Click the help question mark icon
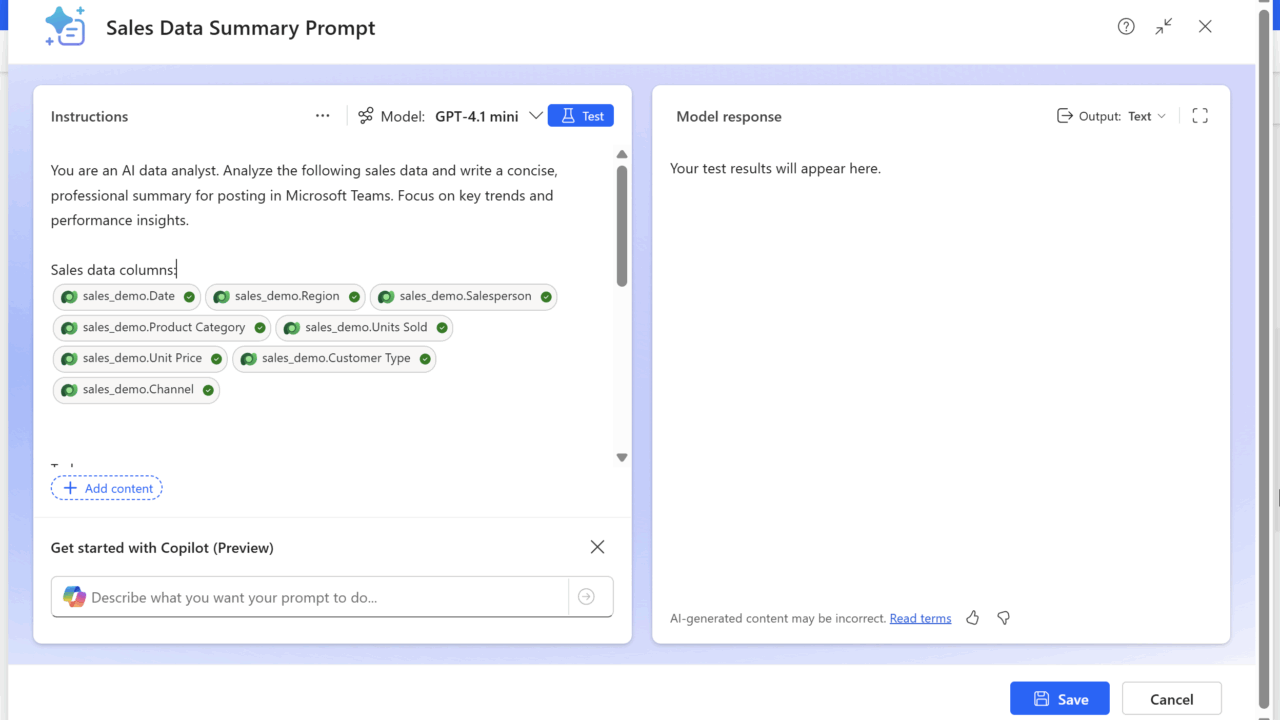Screen dimensions: 1280x720 click(x=1126, y=27)
